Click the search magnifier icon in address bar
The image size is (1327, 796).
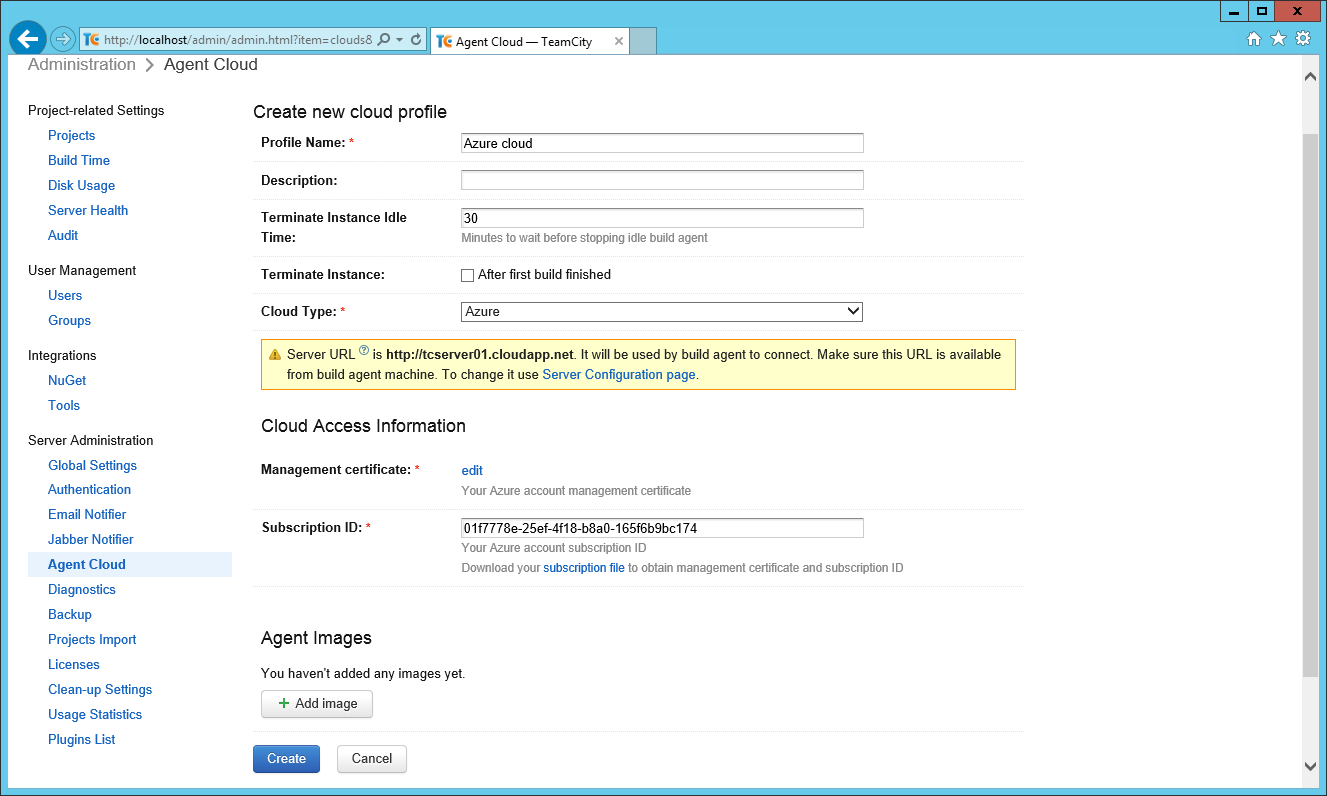[x=384, y=40]
